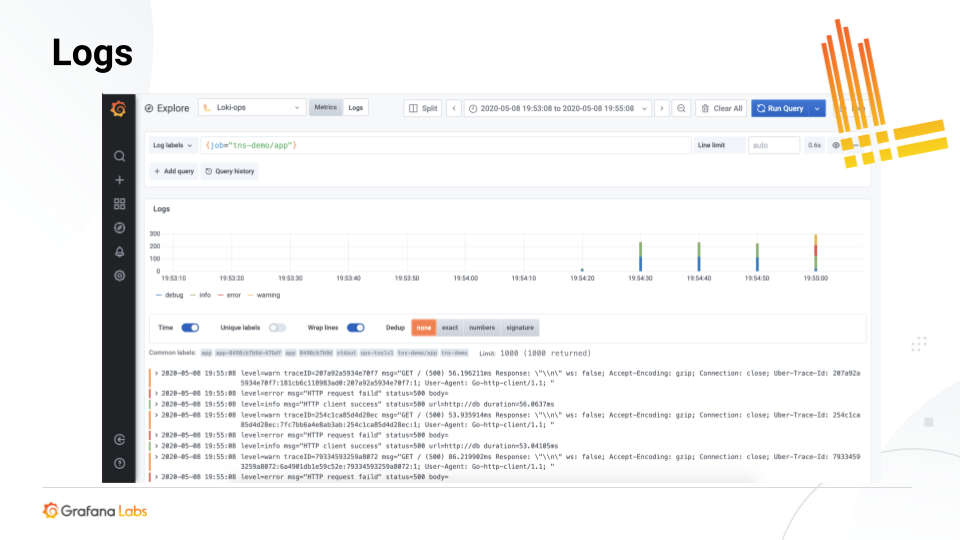Click the Query history button
Image resolution: width=960 pixels, height=540 pixels.
(x=230, y=171)
